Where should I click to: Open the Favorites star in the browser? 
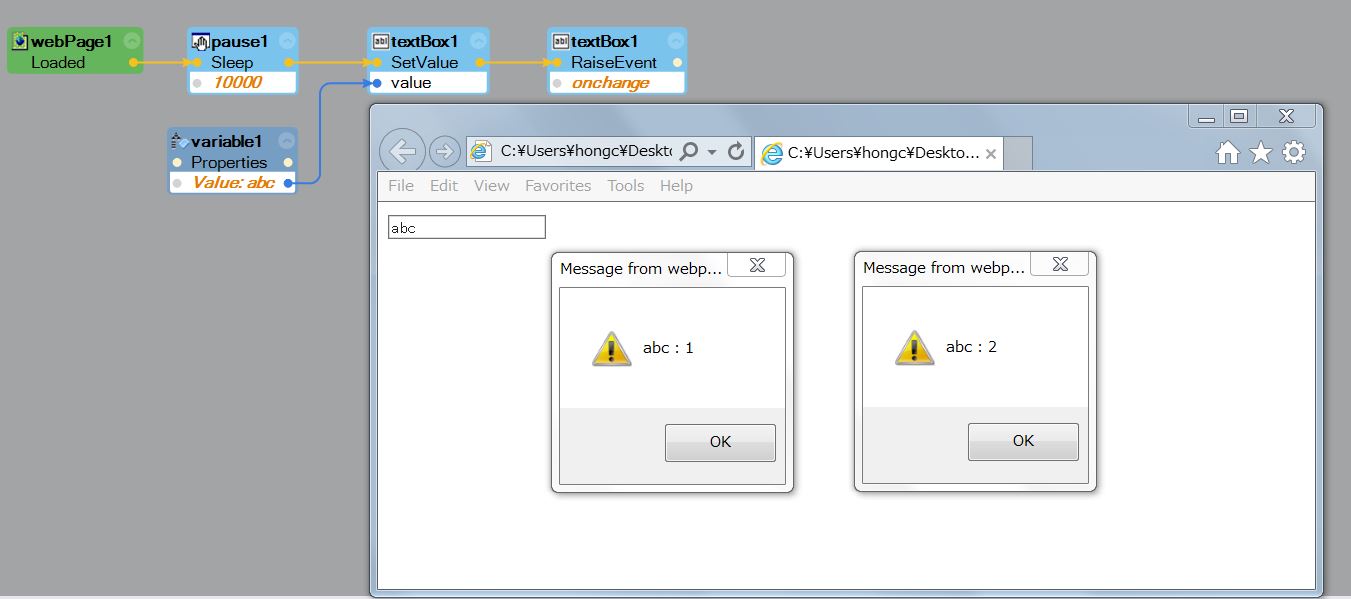point(1261,152)
